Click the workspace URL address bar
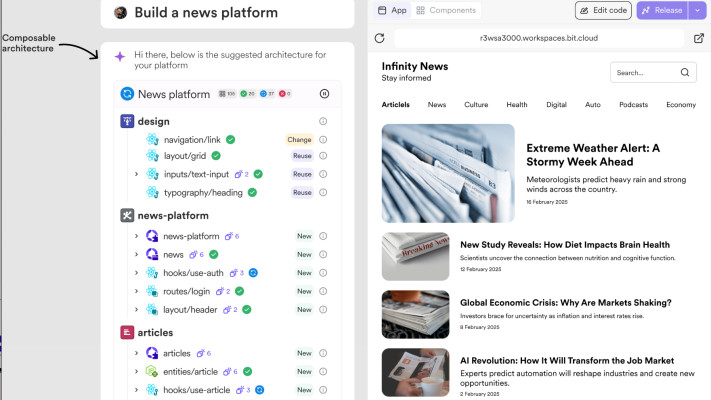711x400 pixels. coord(539,38)
